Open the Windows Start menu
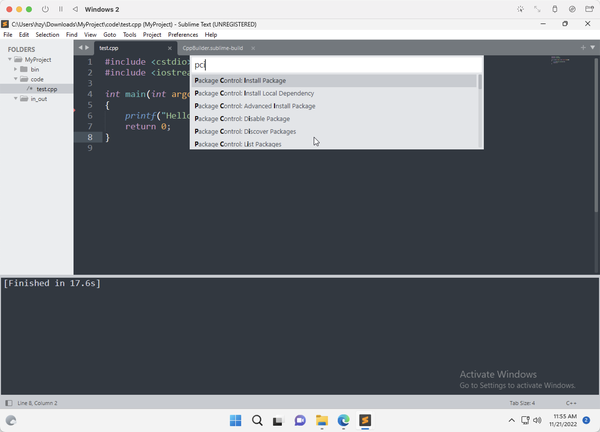This screenshot has height=432, width=600. pos(235,421)
